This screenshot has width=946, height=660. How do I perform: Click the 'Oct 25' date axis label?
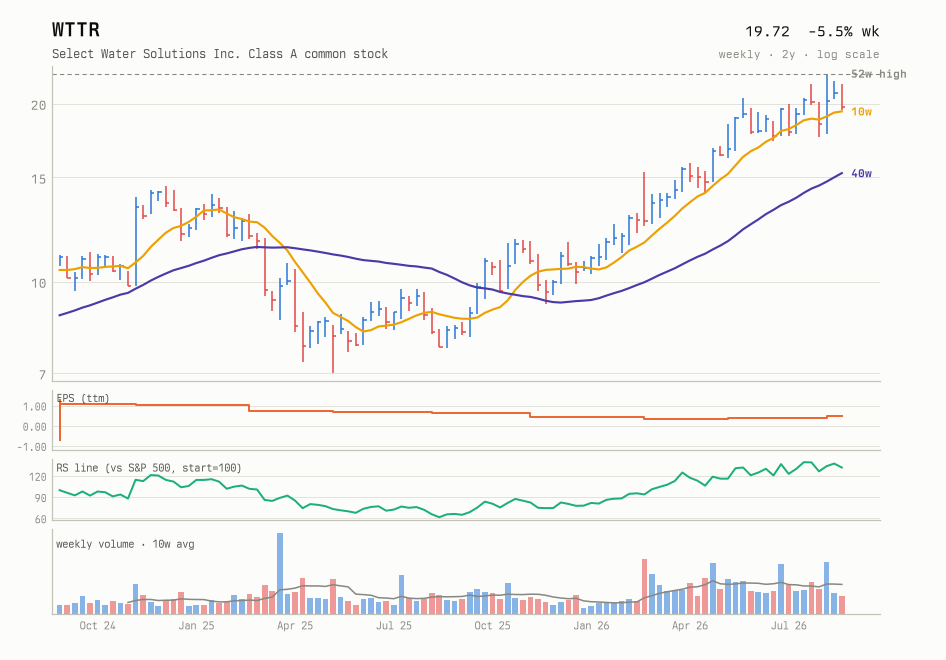pos(492,626)
